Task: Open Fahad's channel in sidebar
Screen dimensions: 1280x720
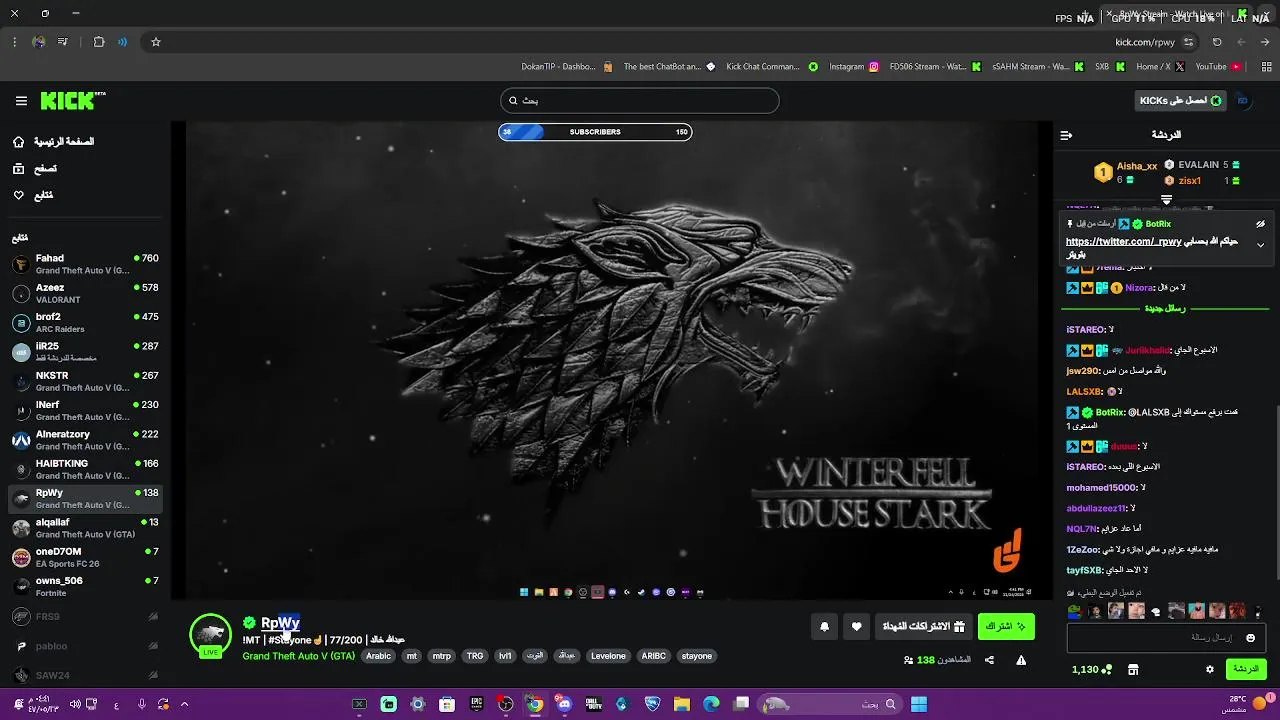Action: click(85, 264)
